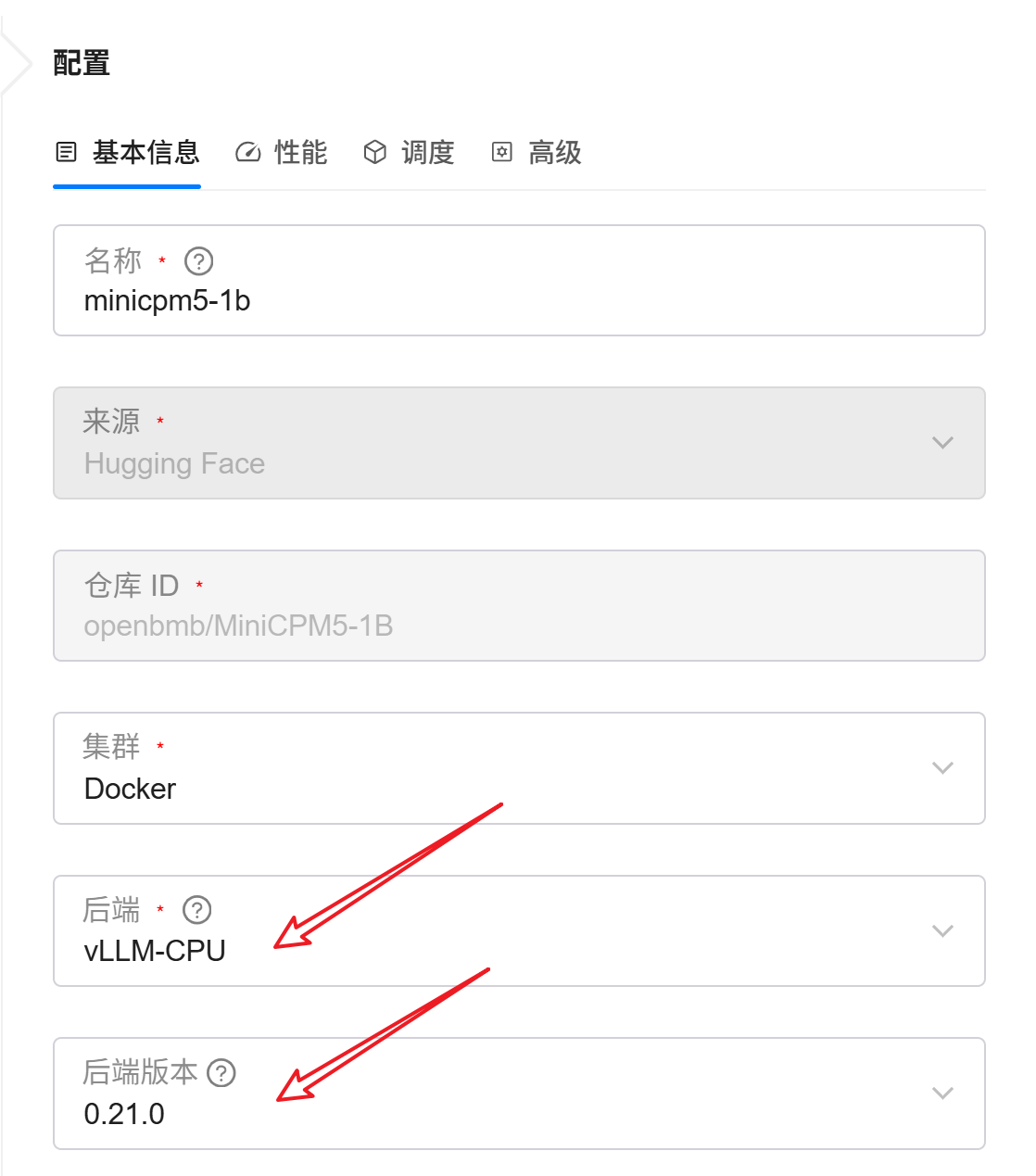Go to the 基本信息 tab

tap(127, 152)
